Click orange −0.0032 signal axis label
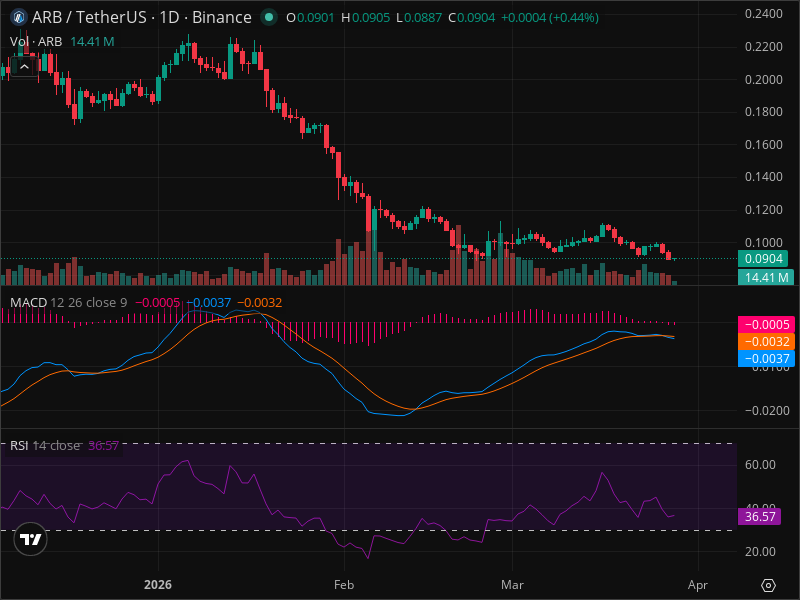Viewport: 800px width, 600px height. (766, 341)
